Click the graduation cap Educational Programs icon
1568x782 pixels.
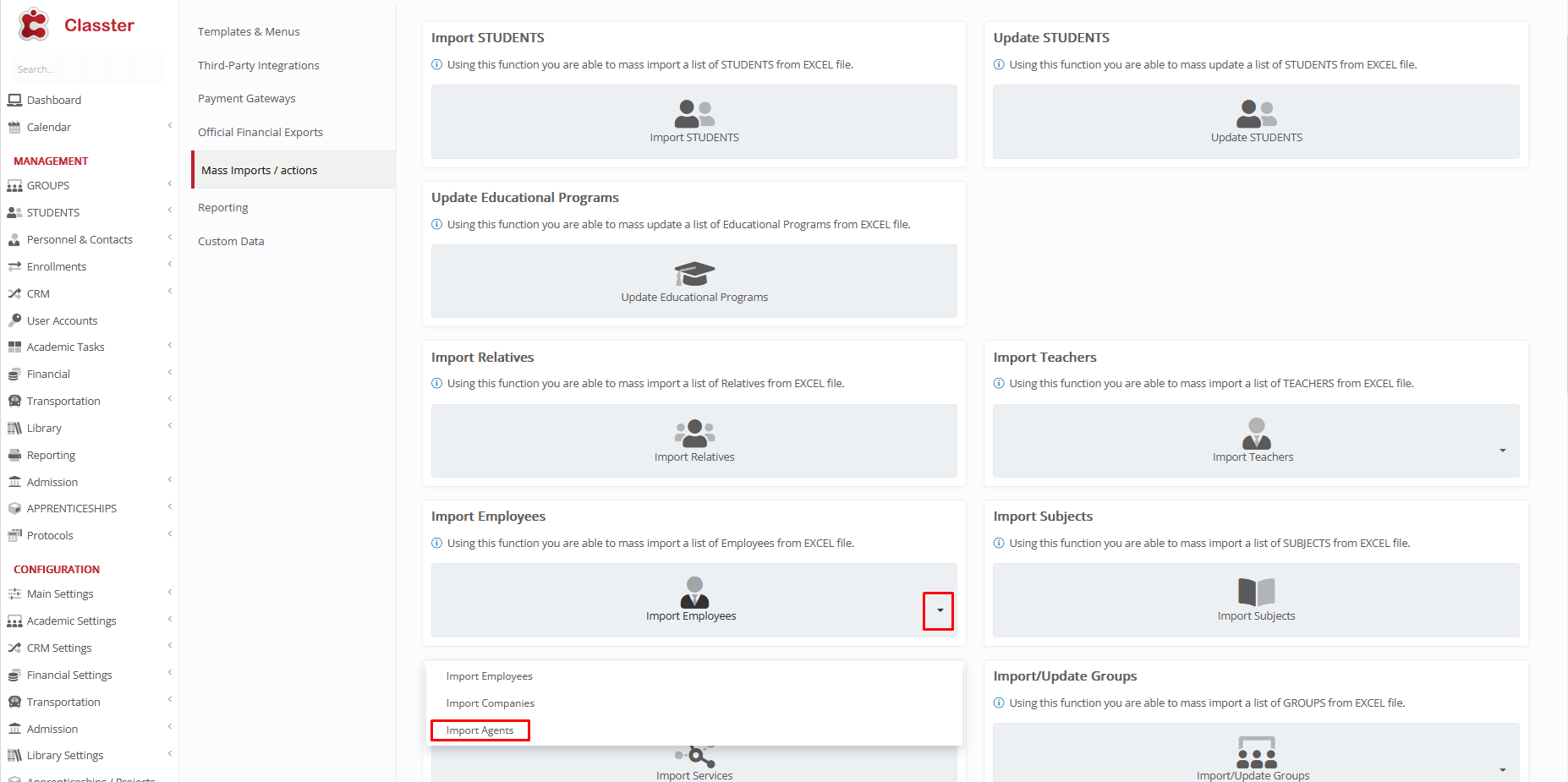pyautogui.click(x=694, y=274)
